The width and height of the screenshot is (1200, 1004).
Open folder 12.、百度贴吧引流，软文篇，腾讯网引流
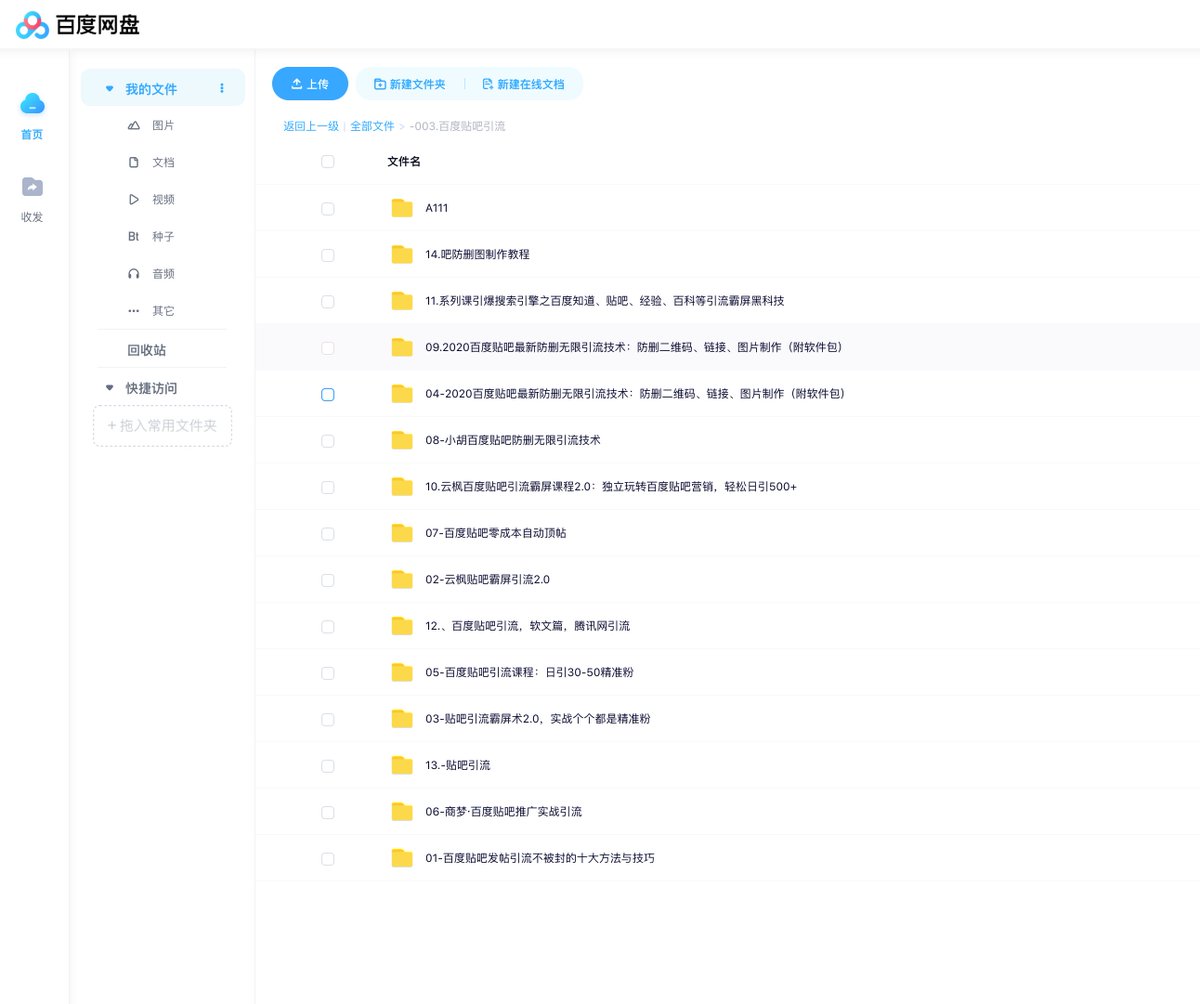coord(527,626)
